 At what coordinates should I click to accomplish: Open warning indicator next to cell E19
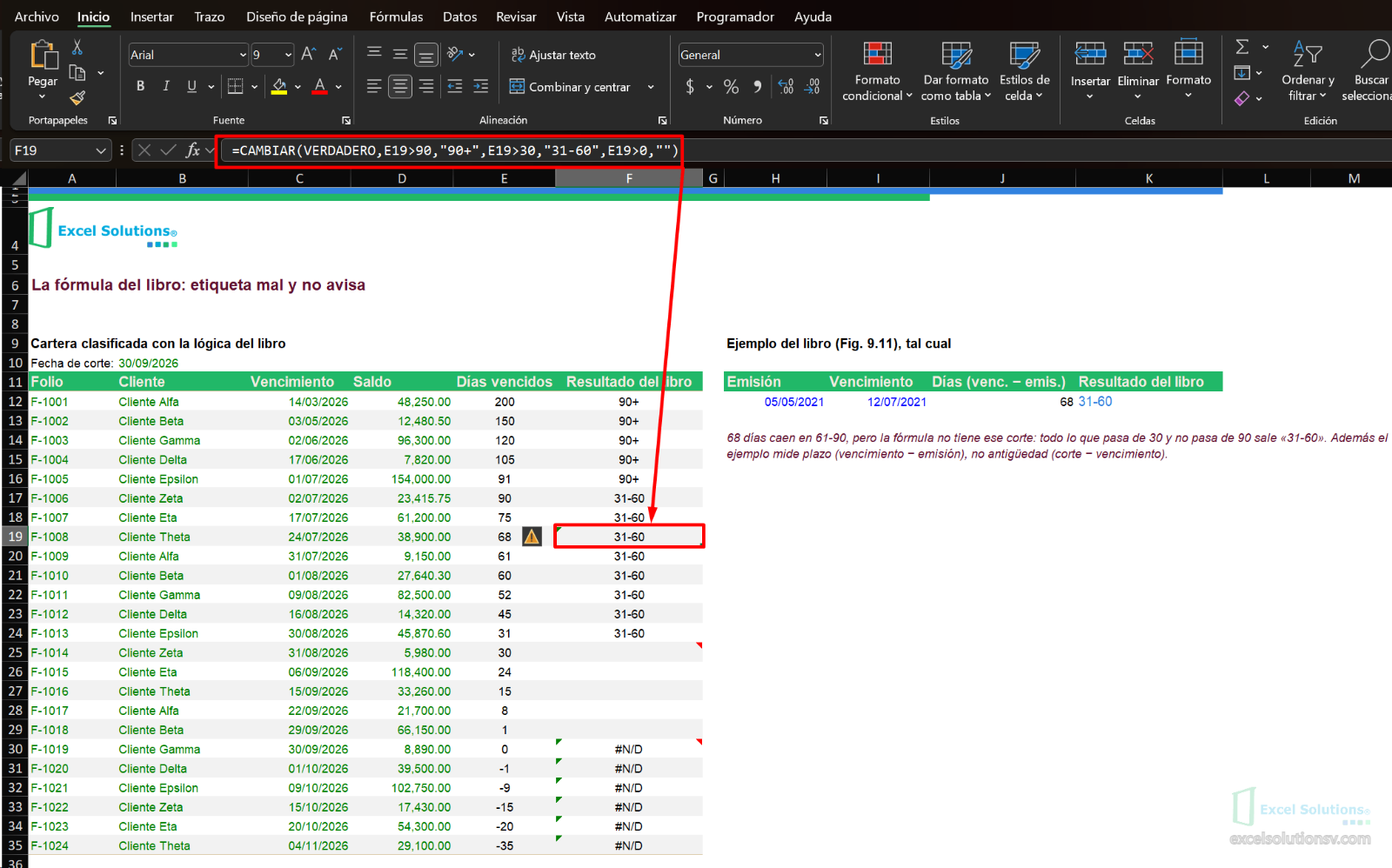pos(532,537)
